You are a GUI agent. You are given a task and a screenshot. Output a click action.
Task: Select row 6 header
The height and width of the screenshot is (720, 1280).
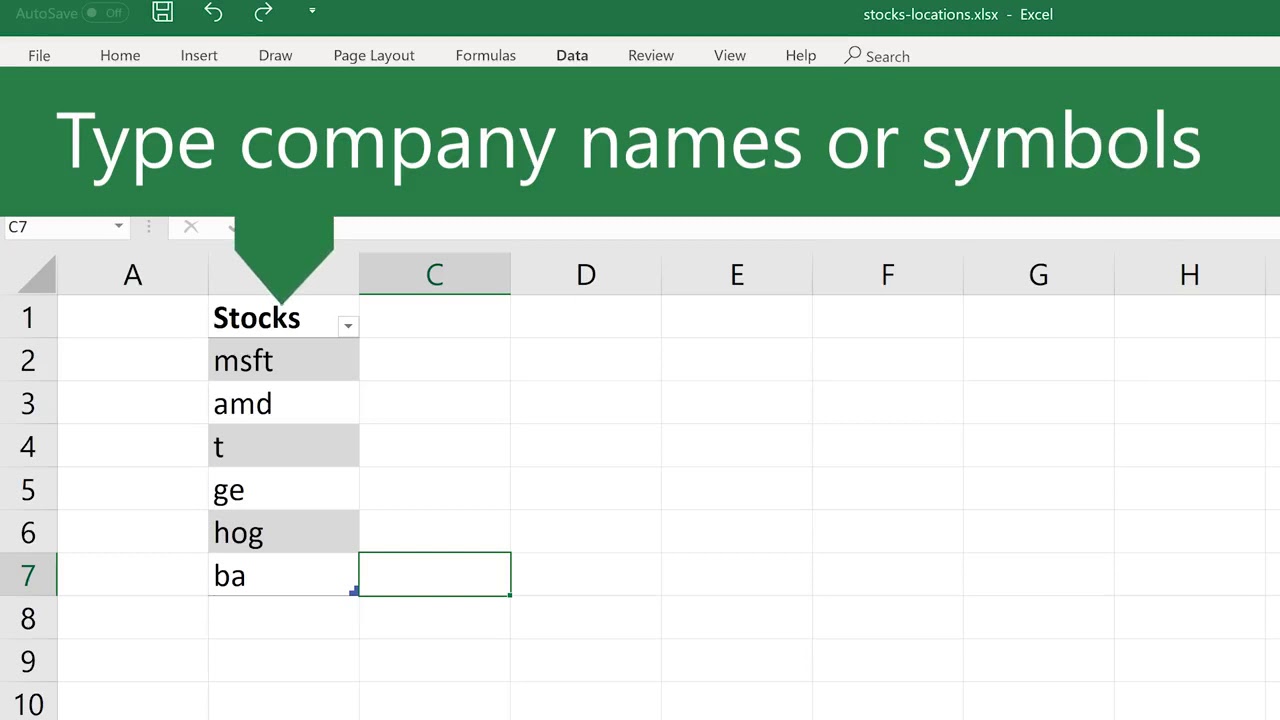tap(28, 532)
